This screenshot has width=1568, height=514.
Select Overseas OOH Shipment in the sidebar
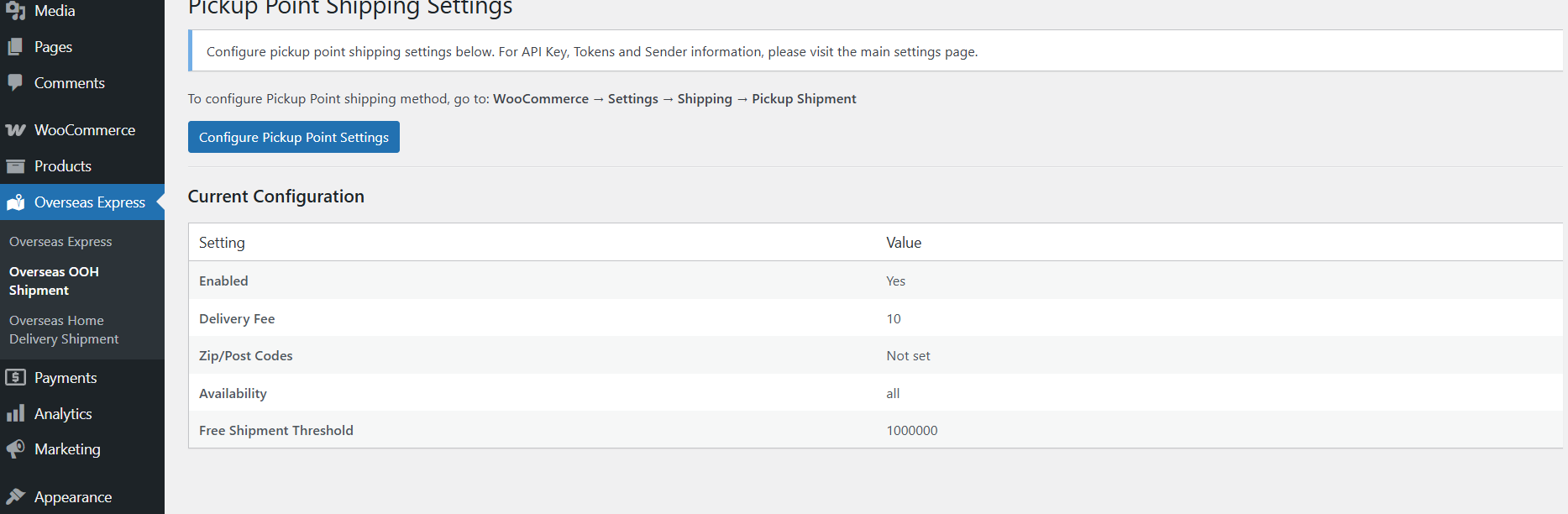coord(54,281)
